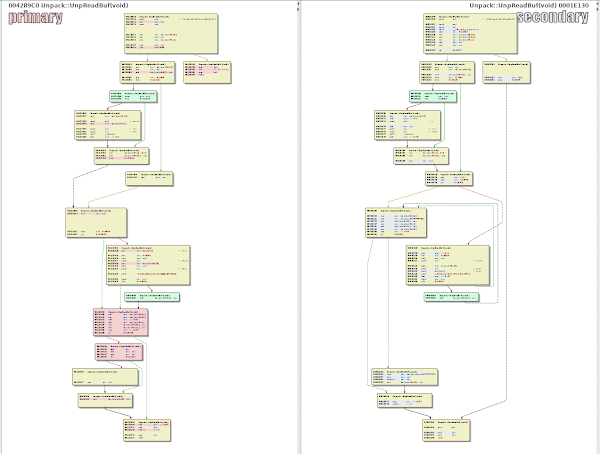The height and width of the screenshot is (454, 600).
Task: Click the right-side second-row node in primary graph
Action: point(207,71)
